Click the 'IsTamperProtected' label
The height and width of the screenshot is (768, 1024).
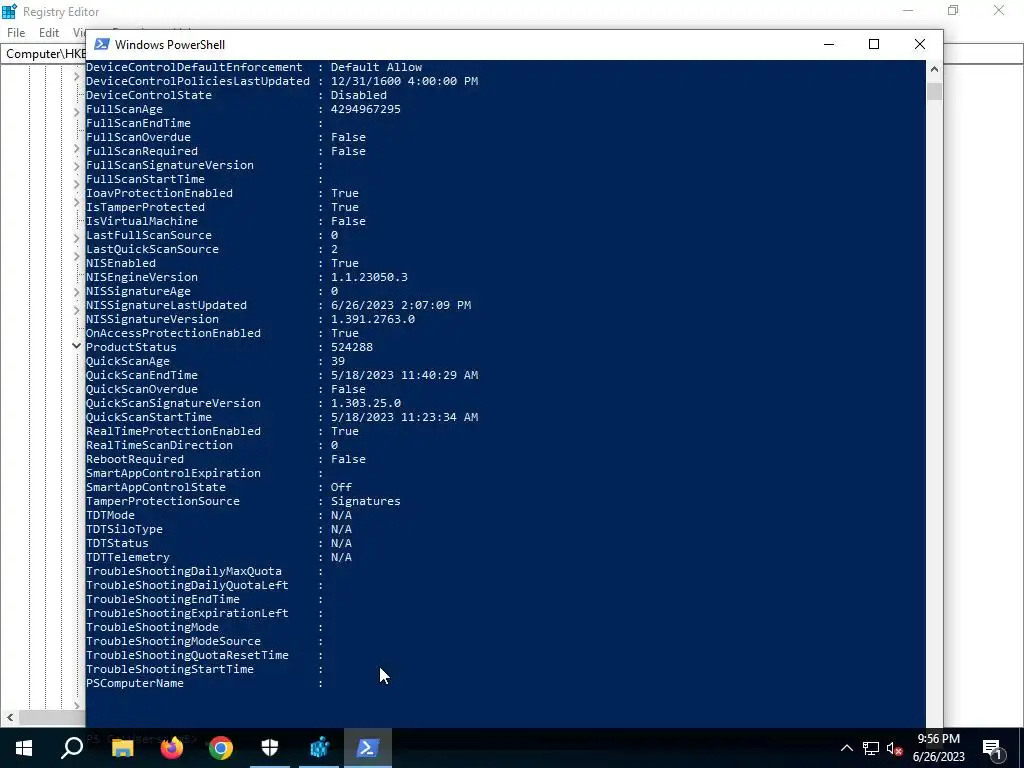(x=145, y=207)
